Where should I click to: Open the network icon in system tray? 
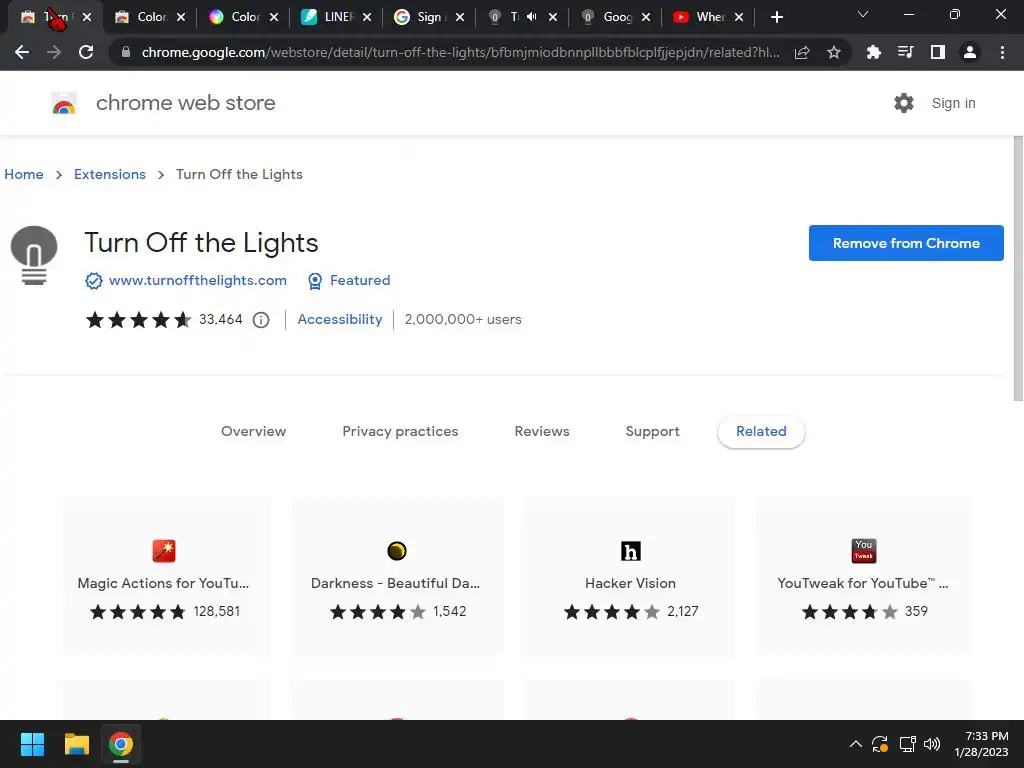click(x=907, y=744)
